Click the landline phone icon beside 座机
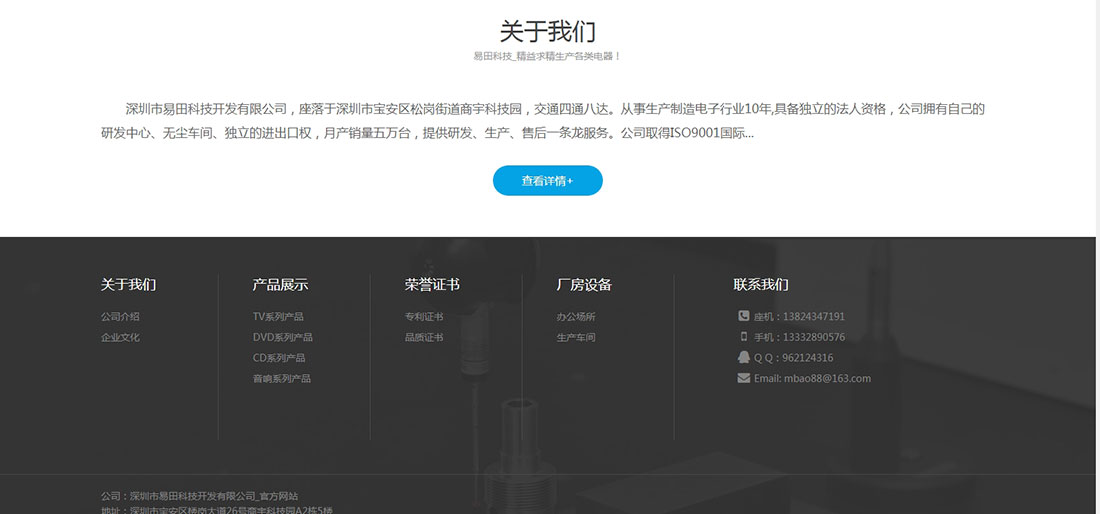Image resolution: width=1100 pixels, height=514 pixels. [x=743, y=317]
